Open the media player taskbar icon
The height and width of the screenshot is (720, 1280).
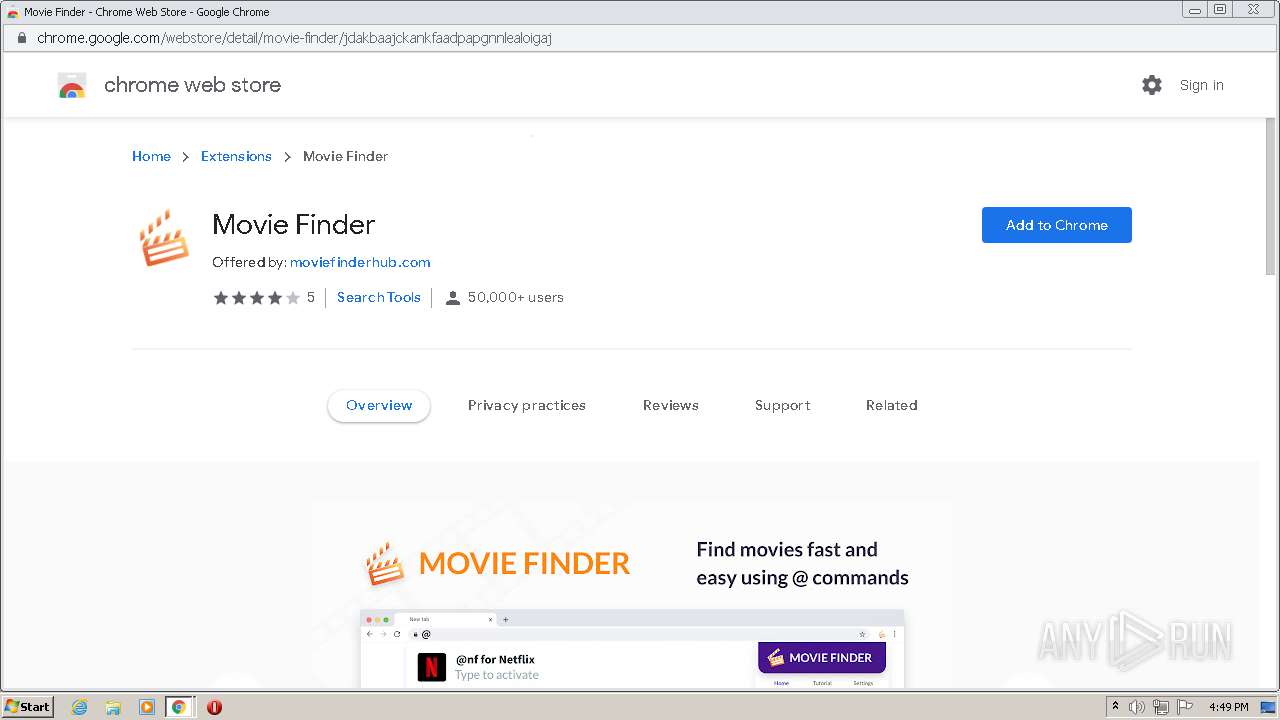[146, 707]
